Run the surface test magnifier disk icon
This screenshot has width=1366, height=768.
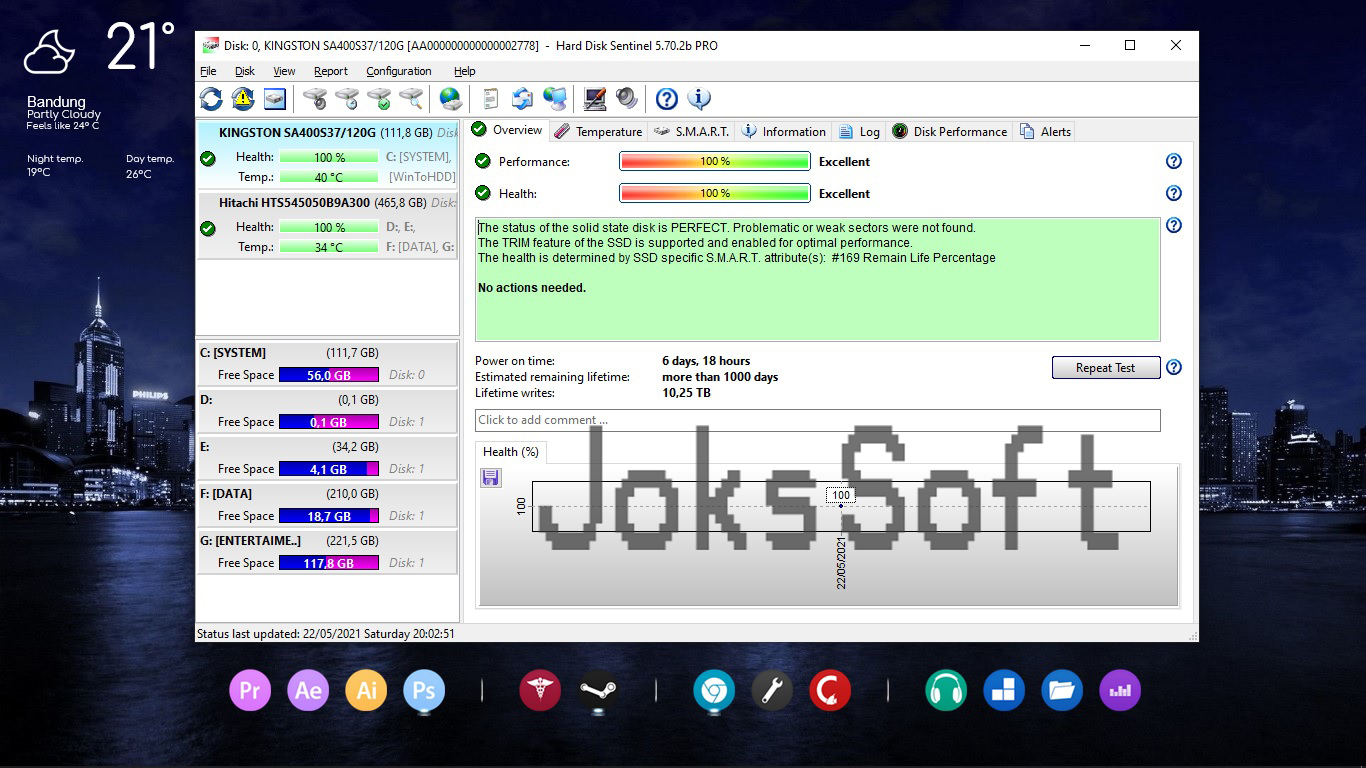[x=410, y=98]
